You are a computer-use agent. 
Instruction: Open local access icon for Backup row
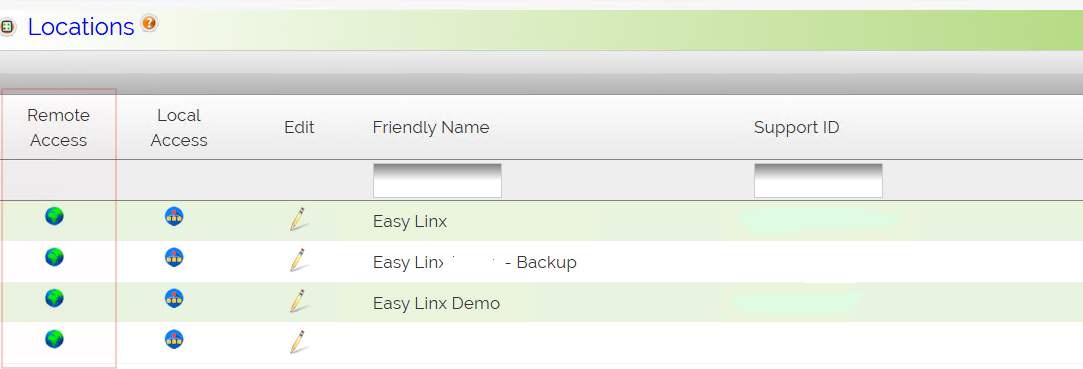pyautogui.click(x=174, y=257)
